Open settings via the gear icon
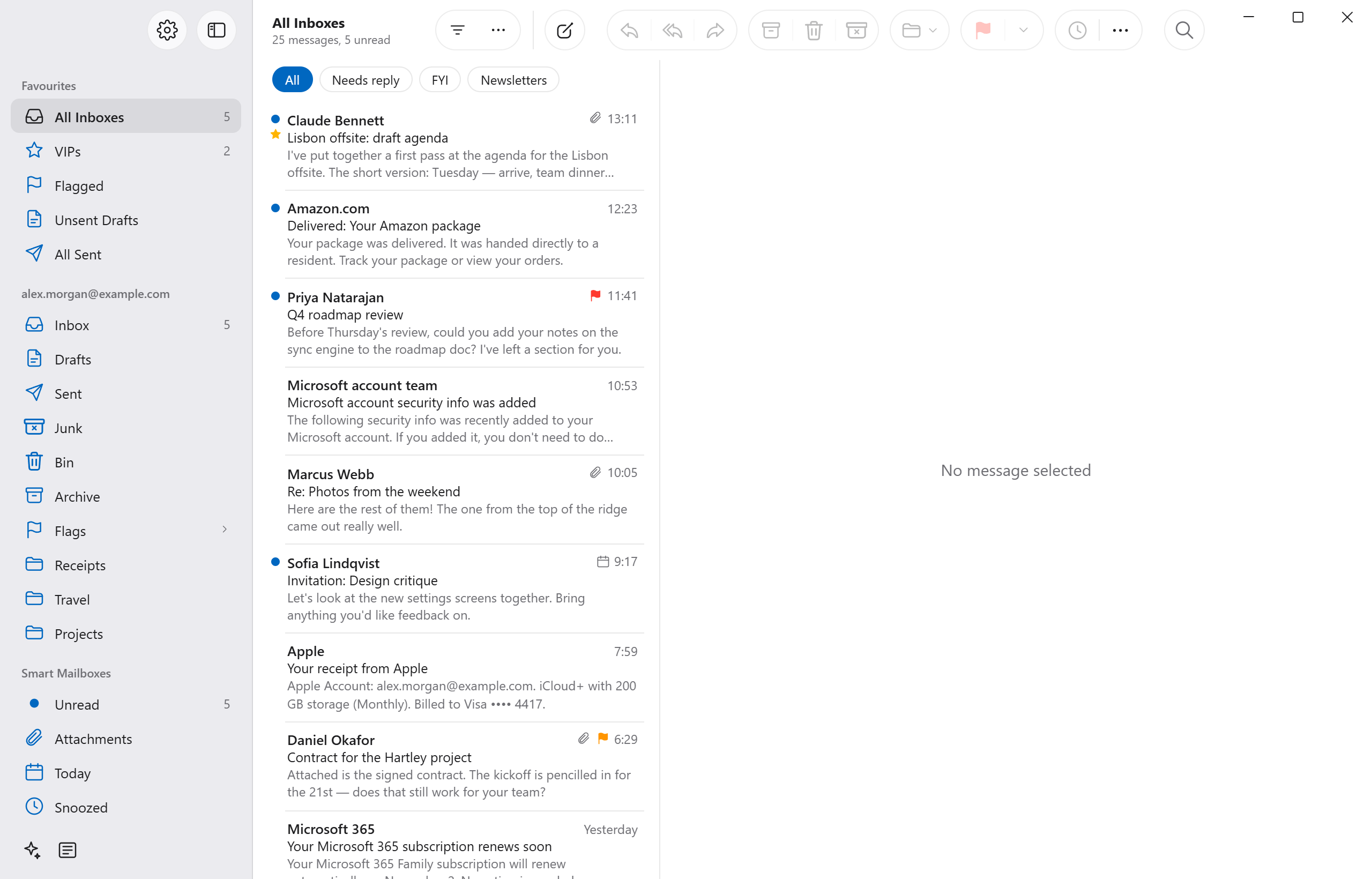Image resolution: width=1372 pixels, height=879 pixels. coord(167,29)
